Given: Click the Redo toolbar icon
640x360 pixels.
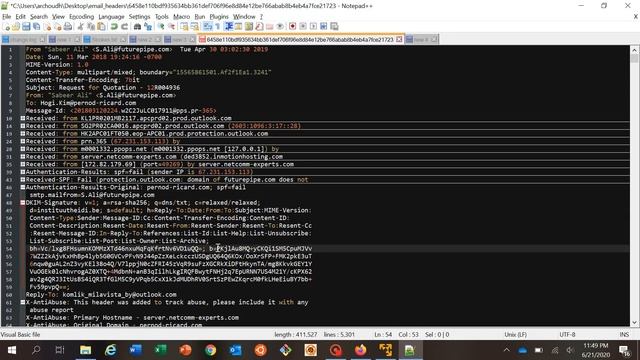Looking at the screenshot, I should (x=124, y=27).
